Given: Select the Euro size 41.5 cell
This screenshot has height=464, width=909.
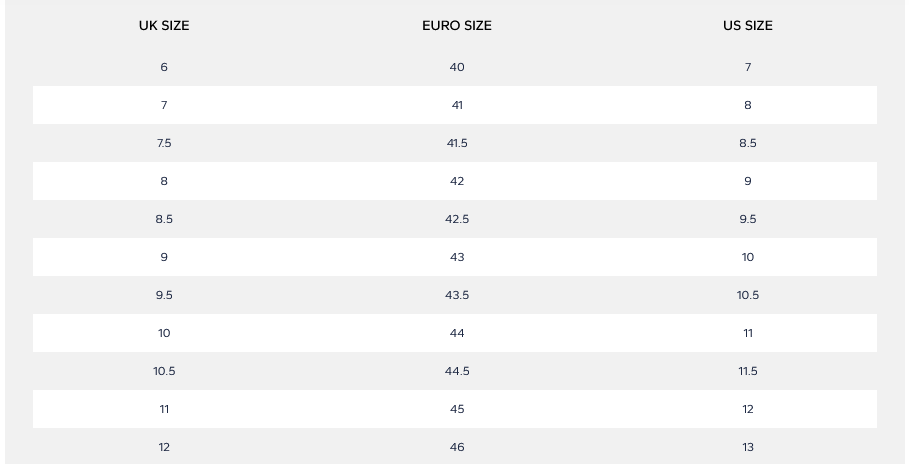Looking at the screenshot, I should [457, 143].
